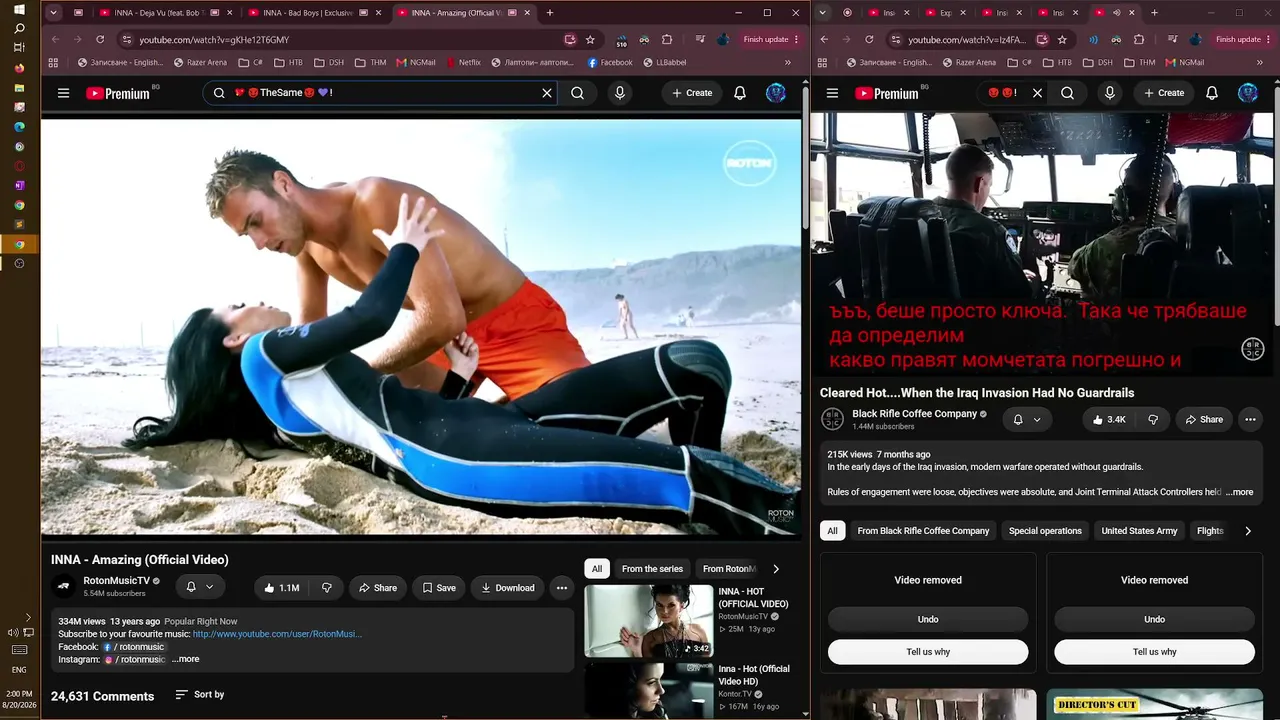Screen dimensions: 1280x720
Task: Open OneNote from the Windows taskbar
Action: pos(19,185)
